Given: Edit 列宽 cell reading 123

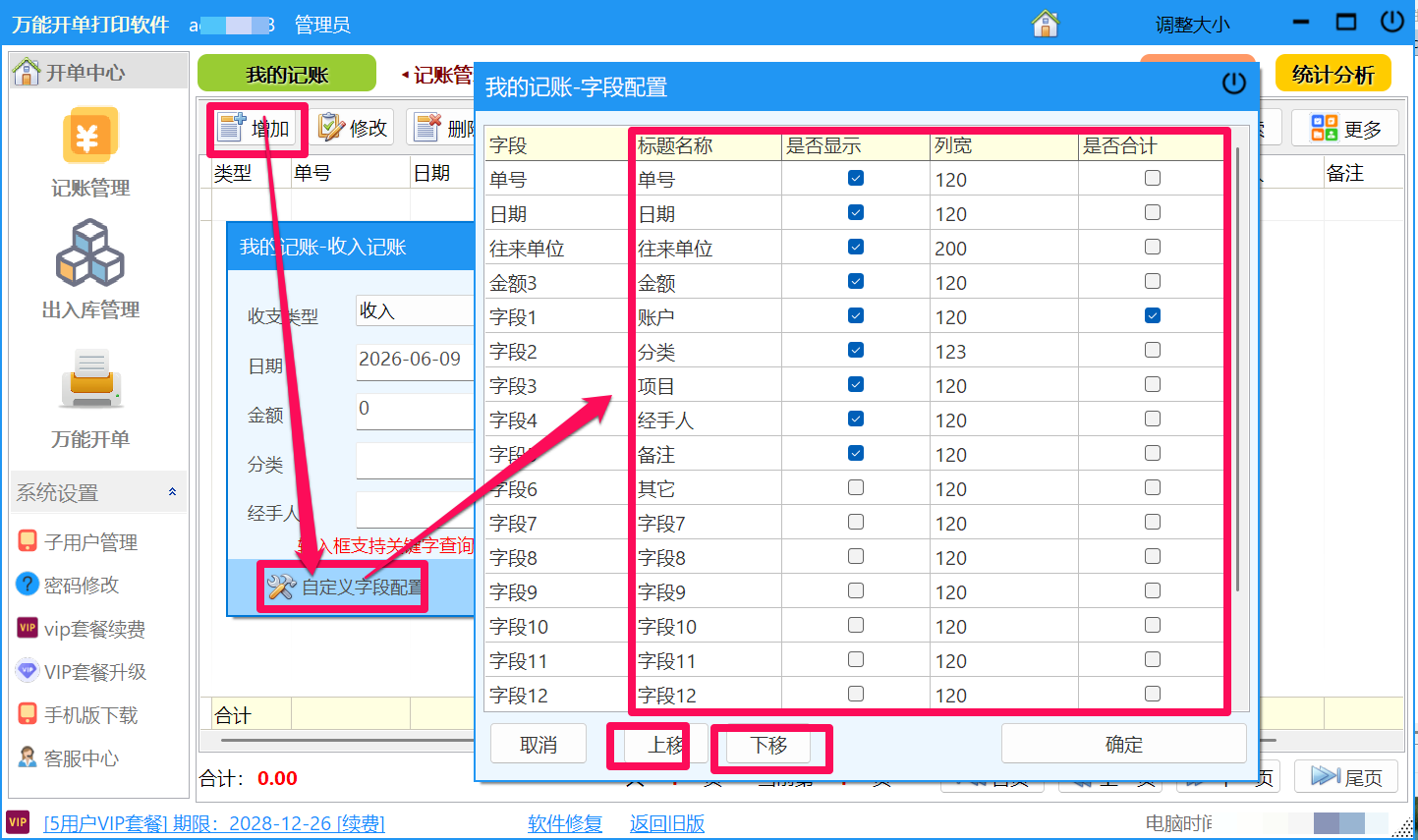Looking at the screenshot, I should tap(1003, 351).
